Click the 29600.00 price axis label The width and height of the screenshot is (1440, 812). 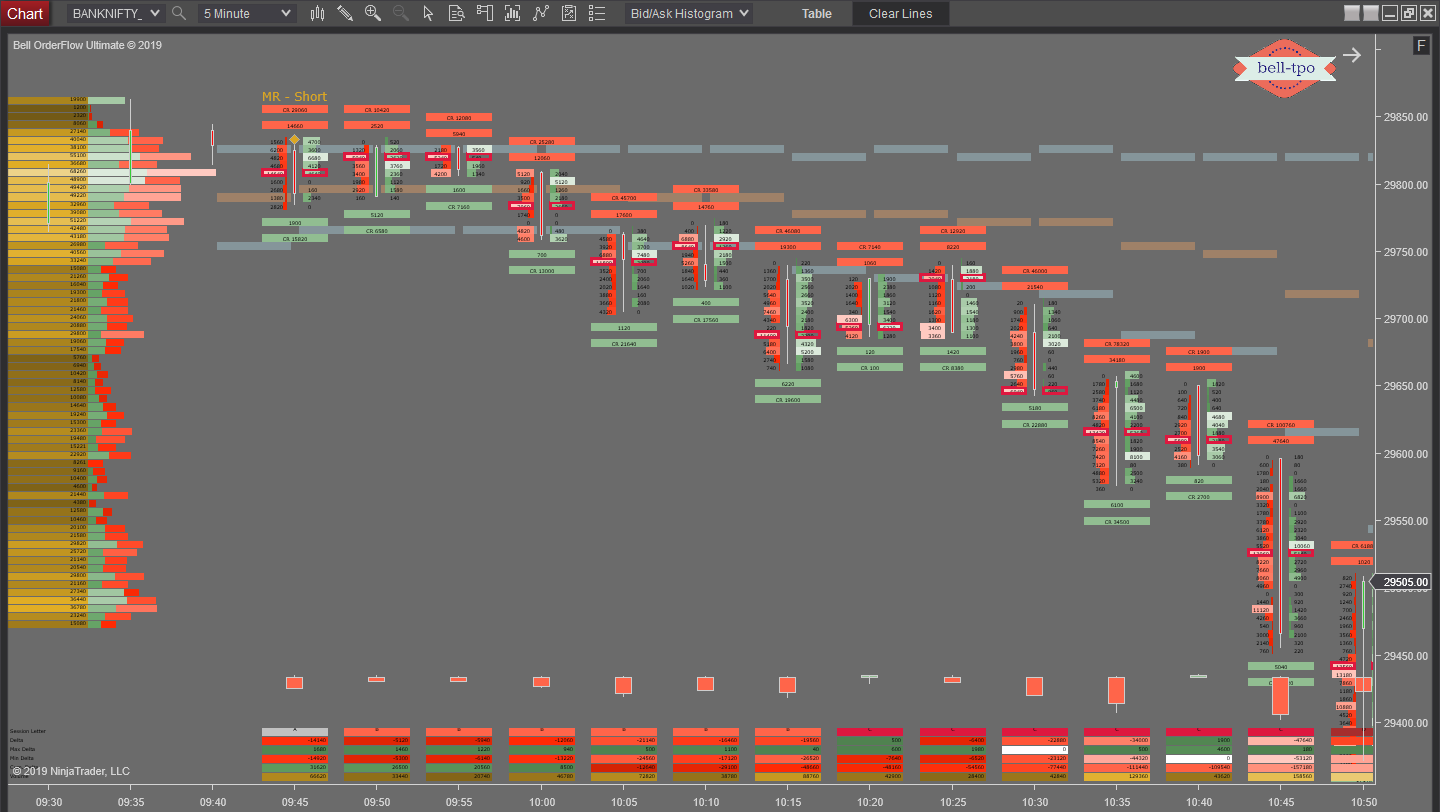pyautogui.click(x=1405, y=454)
